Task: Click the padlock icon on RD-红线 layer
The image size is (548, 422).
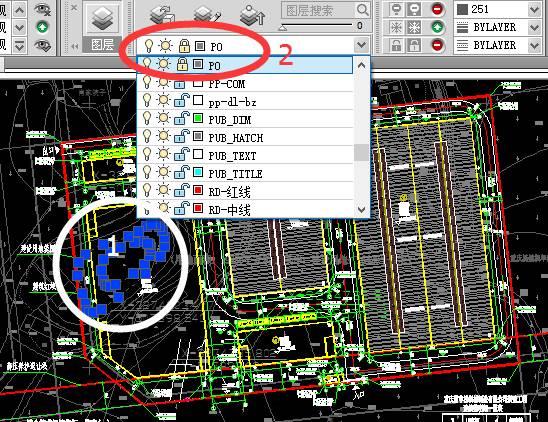Action: (181, 190)
